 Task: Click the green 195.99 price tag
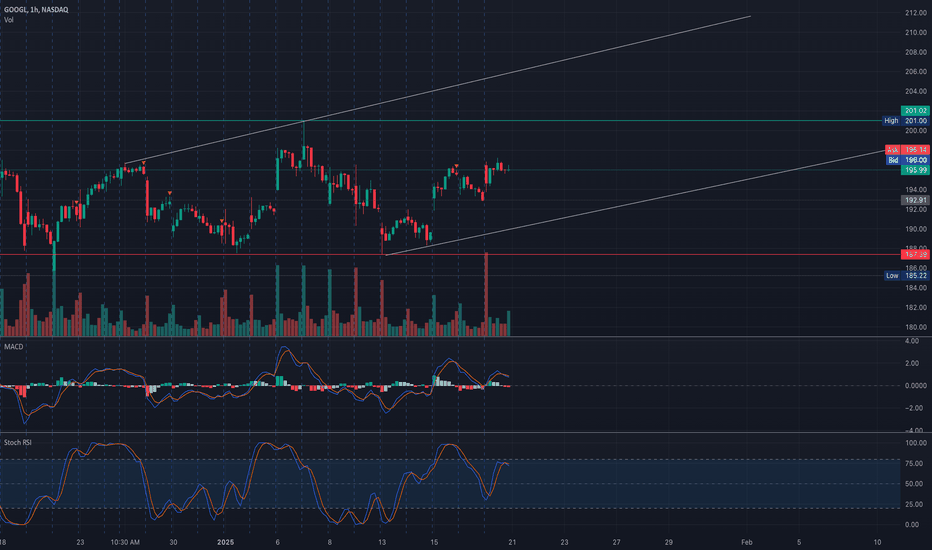click(915, 170)
